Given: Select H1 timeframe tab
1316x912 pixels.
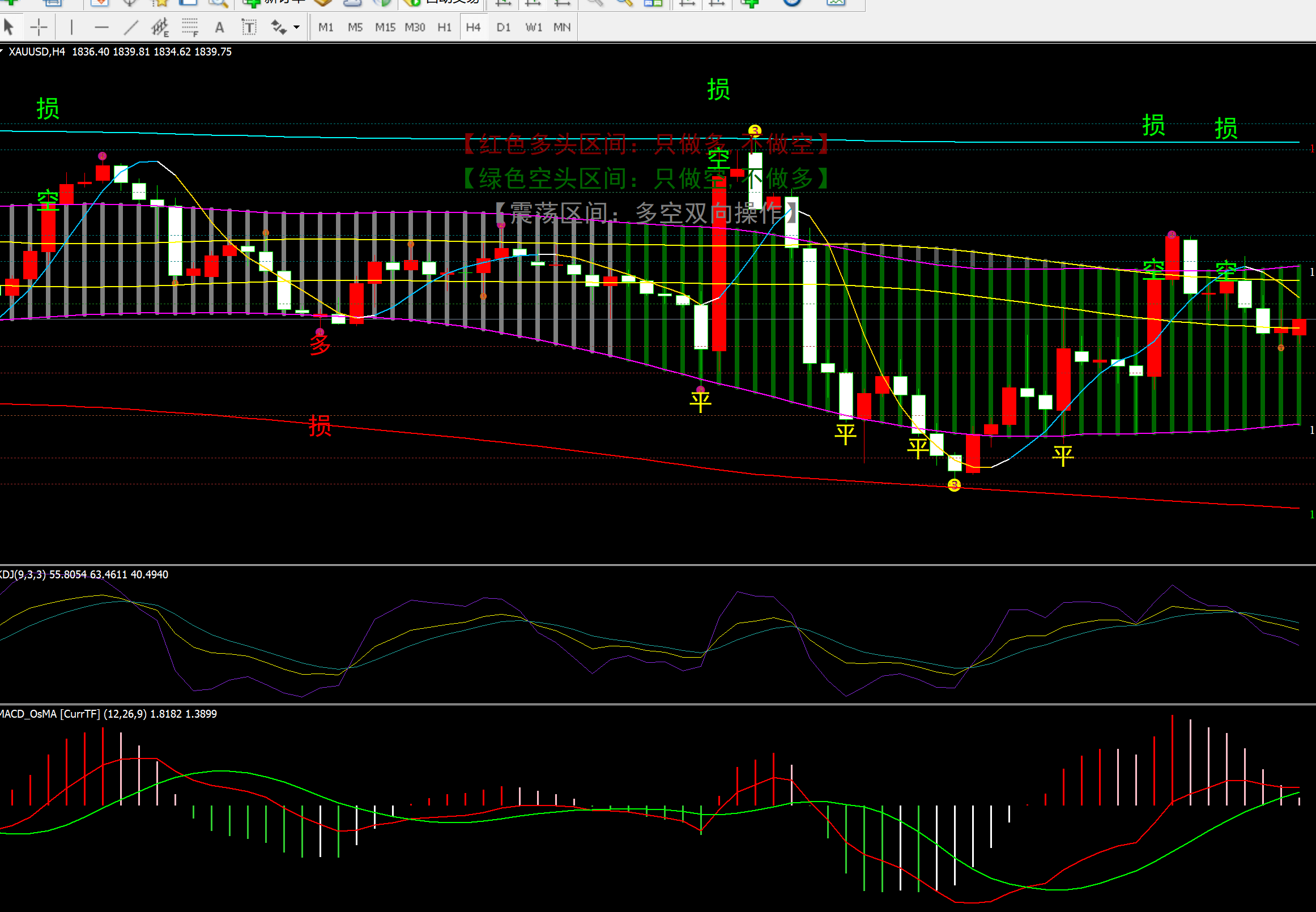Looking at the screenshot, I should pos(444,27).
